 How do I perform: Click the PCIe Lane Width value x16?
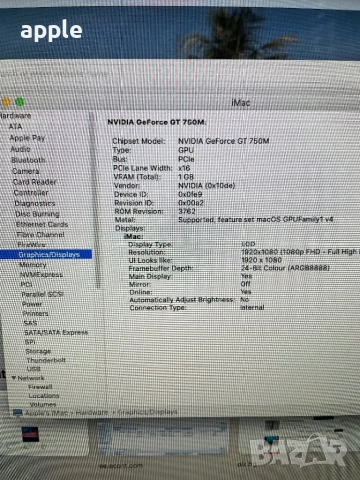184,168
